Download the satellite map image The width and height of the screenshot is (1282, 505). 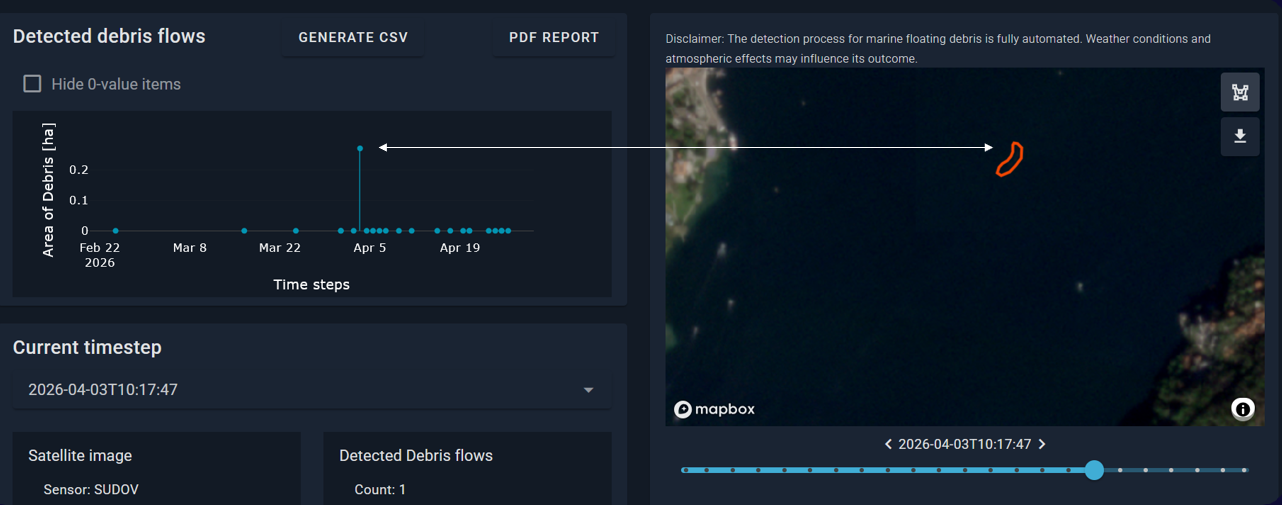(1240, 137)
